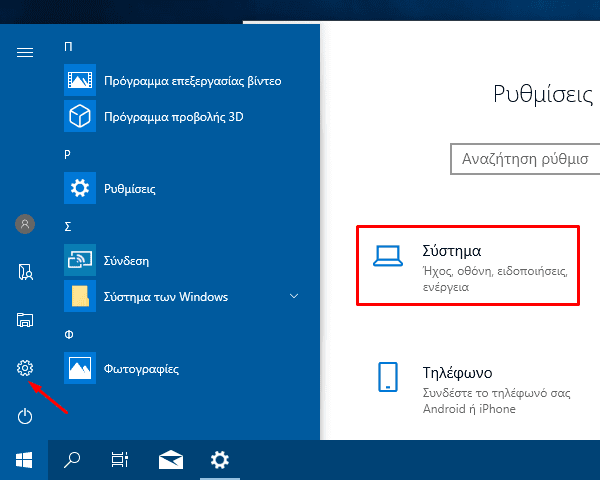The image size is (600, 480).
Task: Click the Φωτογραφίες app icon
Action: 80,368
